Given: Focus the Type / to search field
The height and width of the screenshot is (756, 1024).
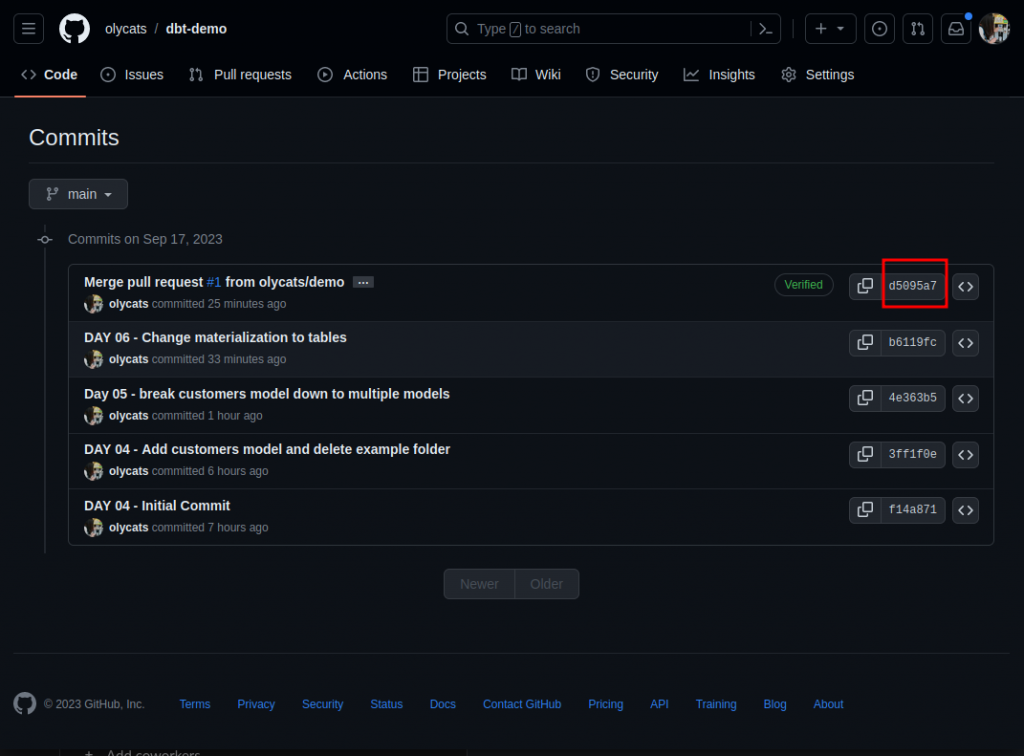Looking at the screenshot, I should 613,29.
